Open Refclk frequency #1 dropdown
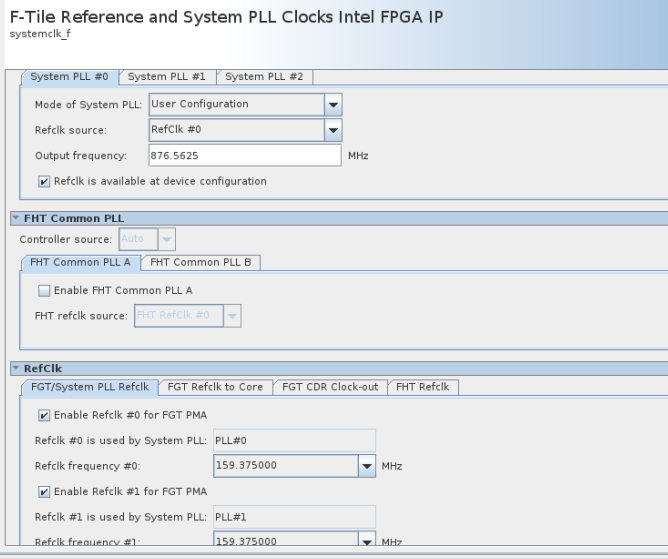Screen dimensions: 668x559 [367, 541]
